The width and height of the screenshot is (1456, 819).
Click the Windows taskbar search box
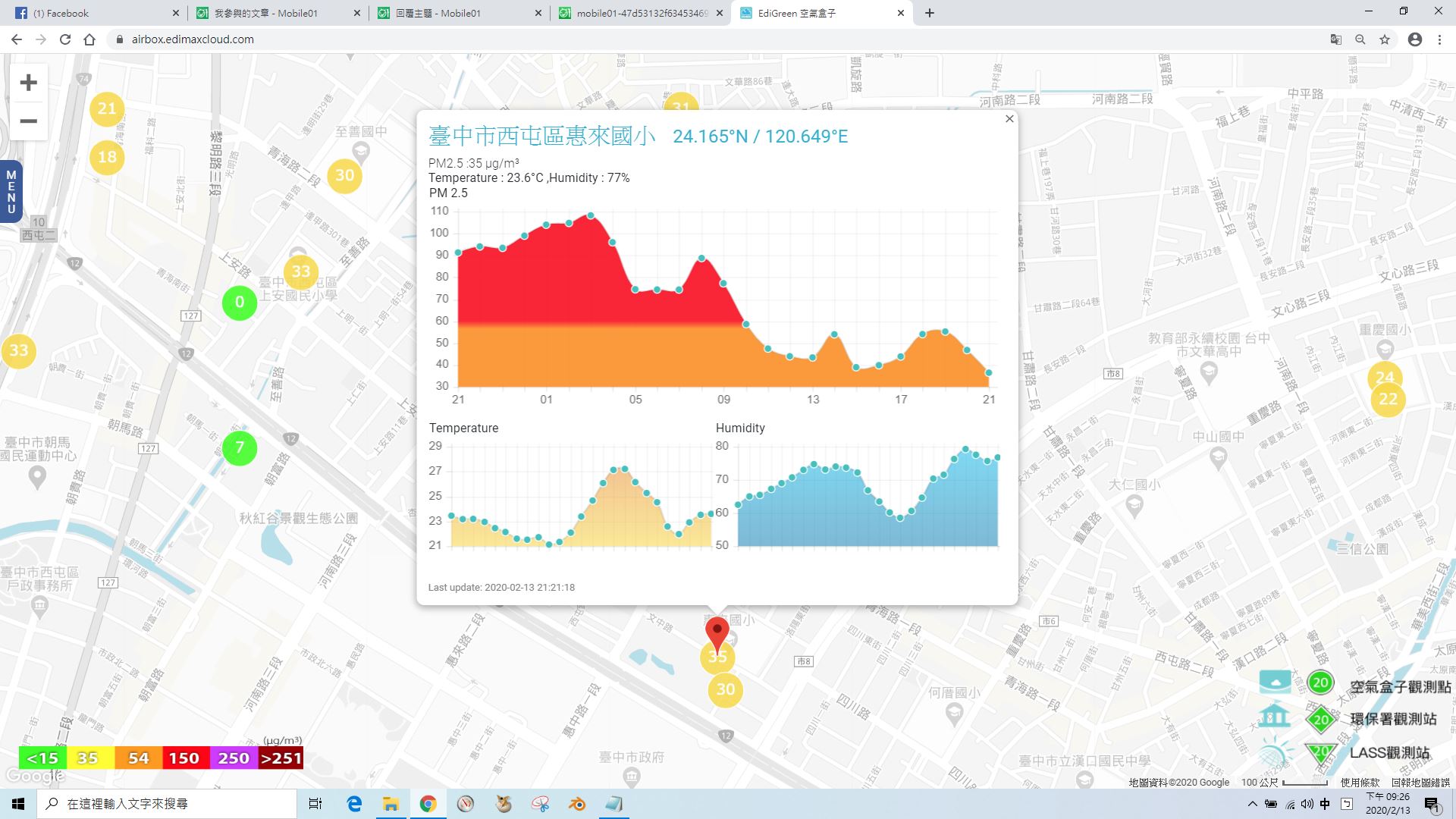[167, 804]
